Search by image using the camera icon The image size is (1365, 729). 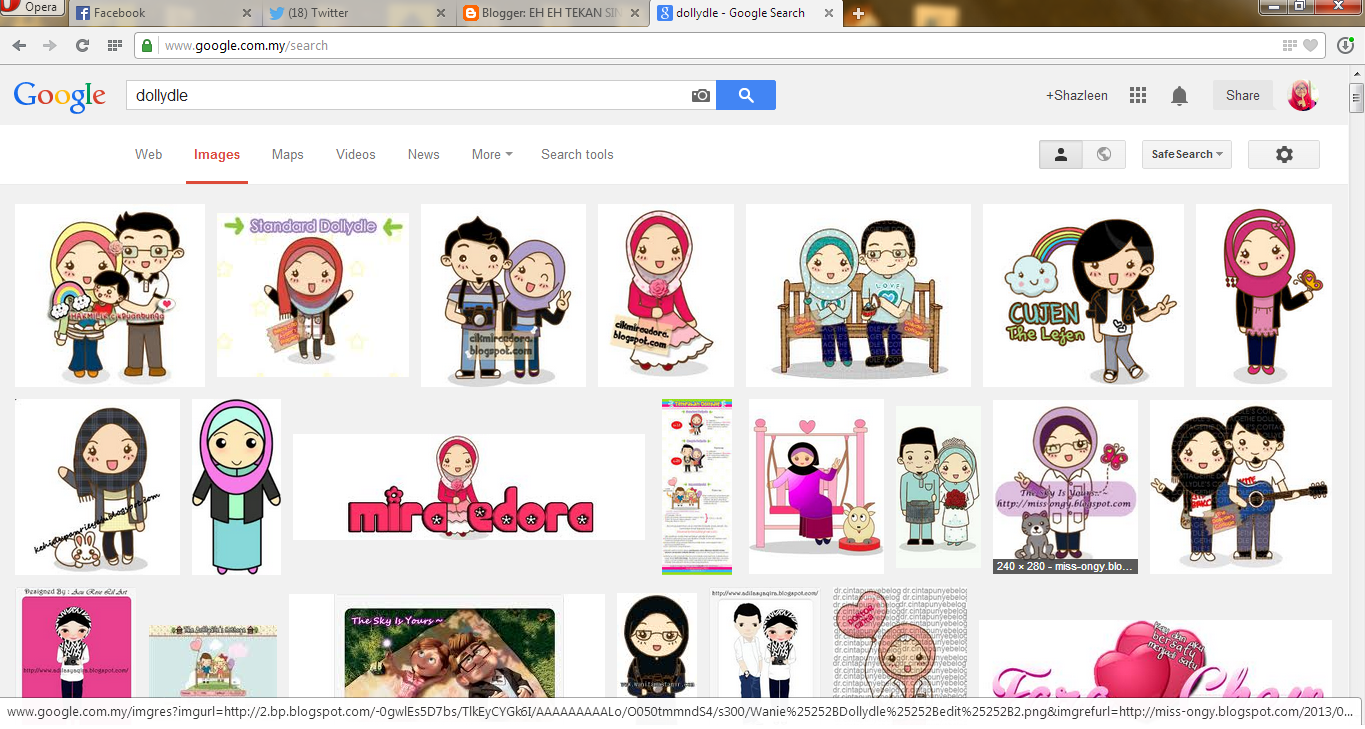[701, 96]
